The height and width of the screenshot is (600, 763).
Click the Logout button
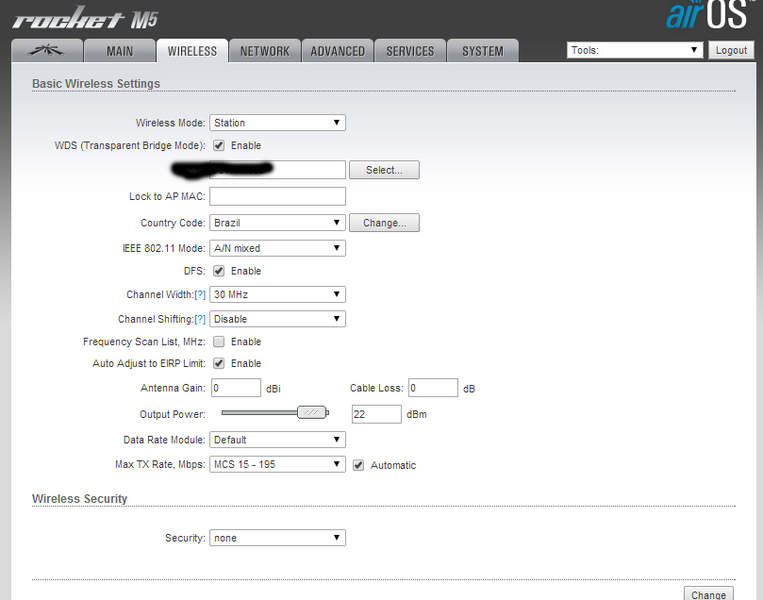pos(731,50)
